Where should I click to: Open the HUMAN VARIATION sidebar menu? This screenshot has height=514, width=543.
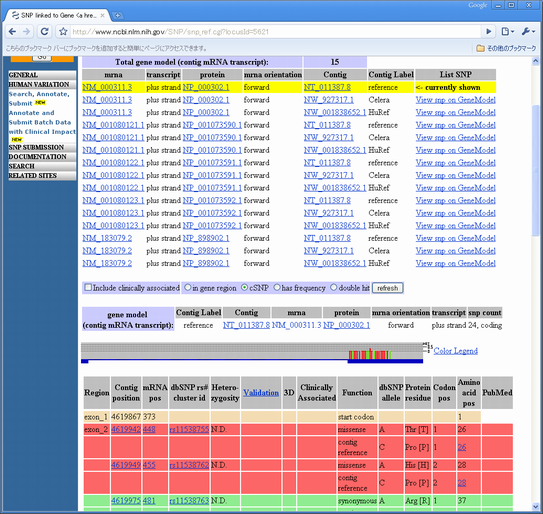(x=42, y=85)
